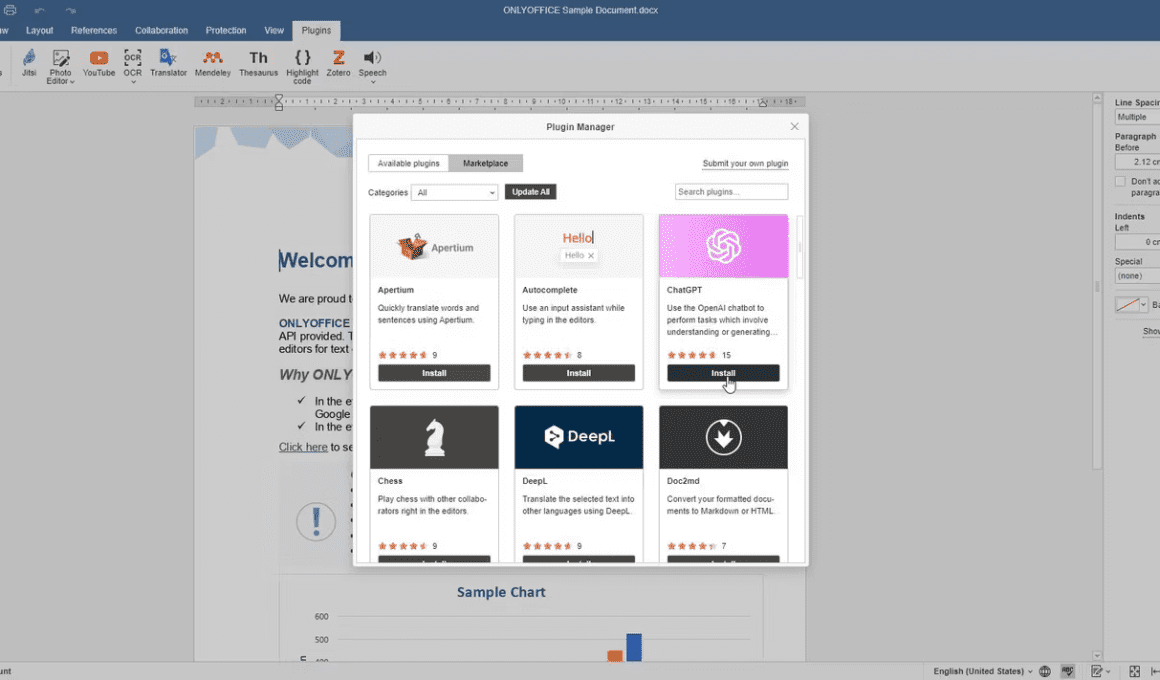
Task: Open the Translator plugin
Action: (x=168, y=63)
